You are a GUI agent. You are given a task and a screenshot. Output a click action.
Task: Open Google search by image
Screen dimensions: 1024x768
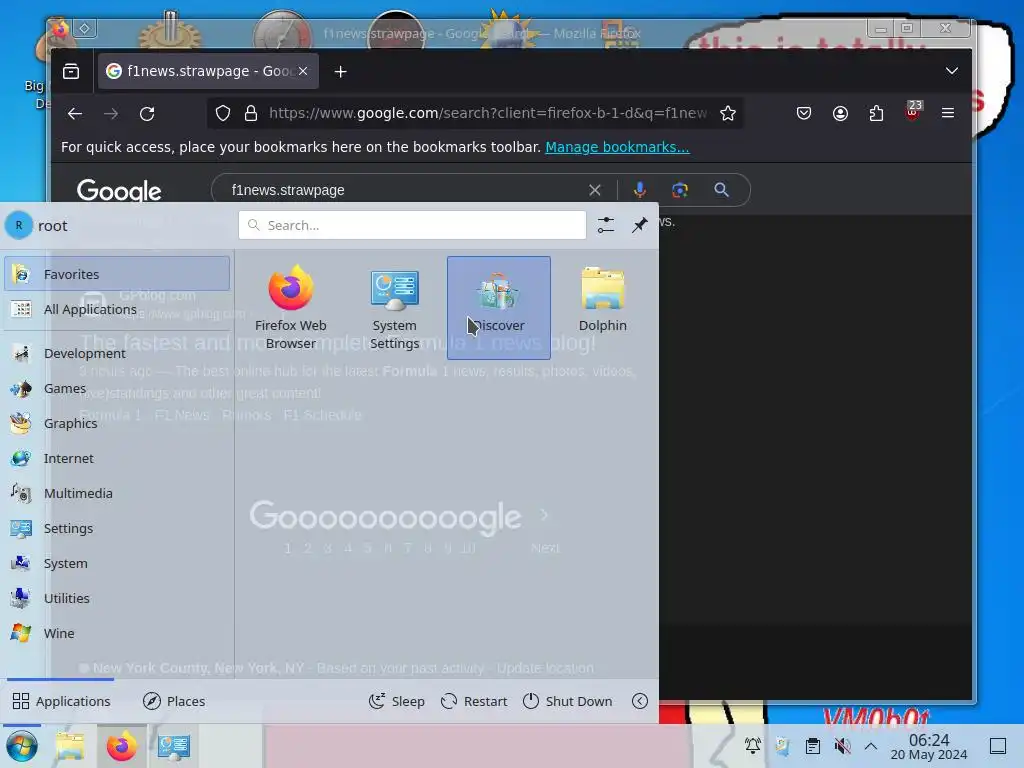[x=680, y=190]
